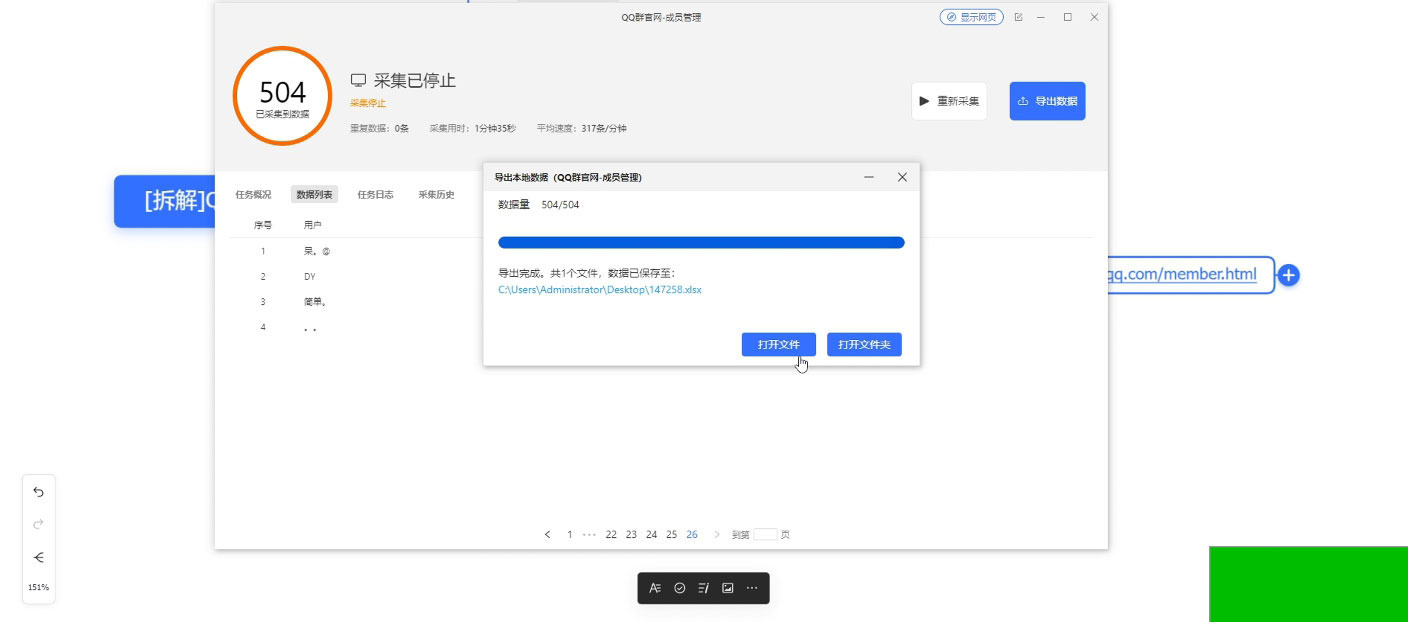Image resolution: width=1408 pixels, height=622 pixels.
Task: Select page 26 in pagination
Action: coord(692,535)
